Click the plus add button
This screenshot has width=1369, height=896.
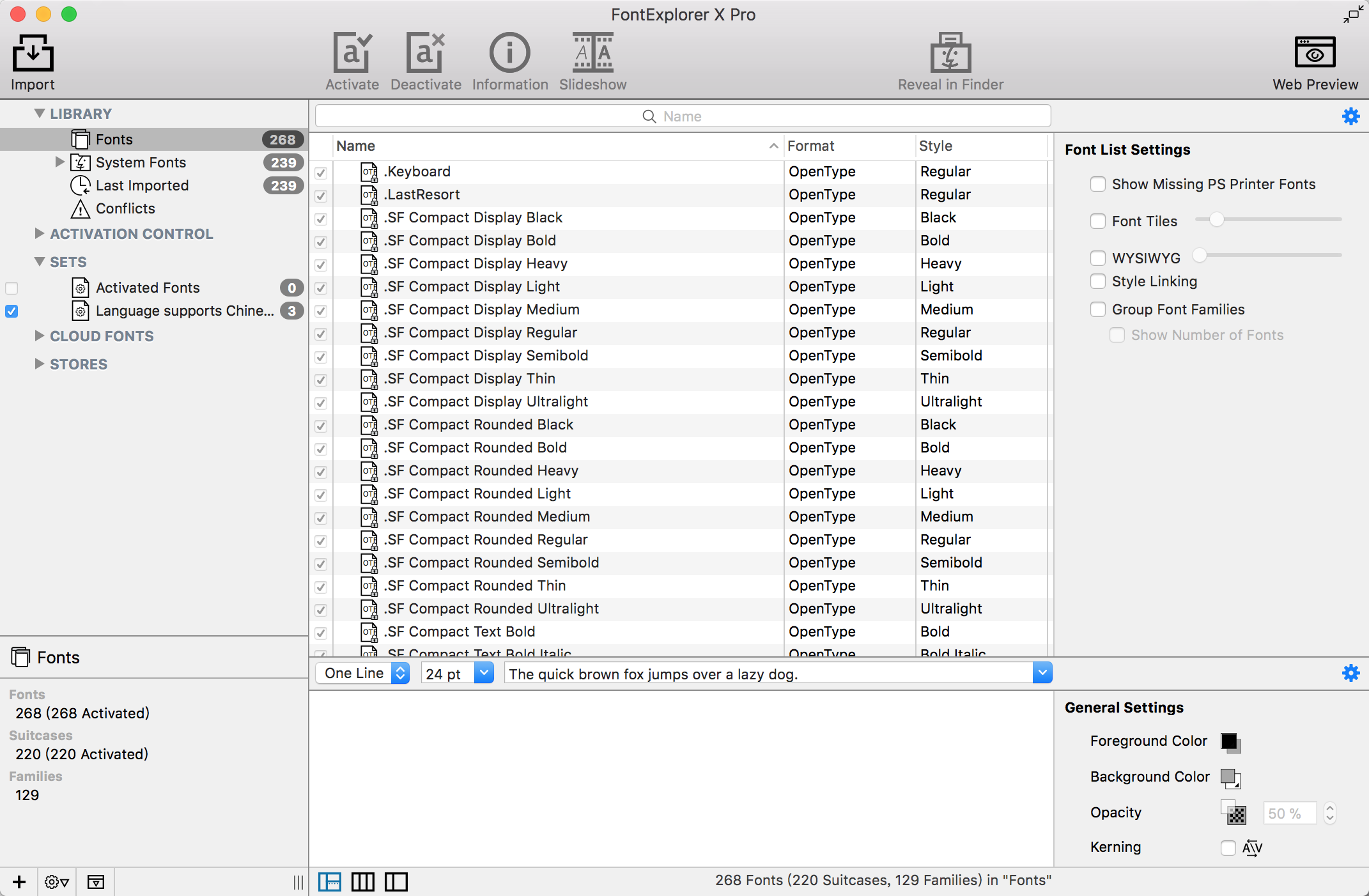tap(19, 882)
